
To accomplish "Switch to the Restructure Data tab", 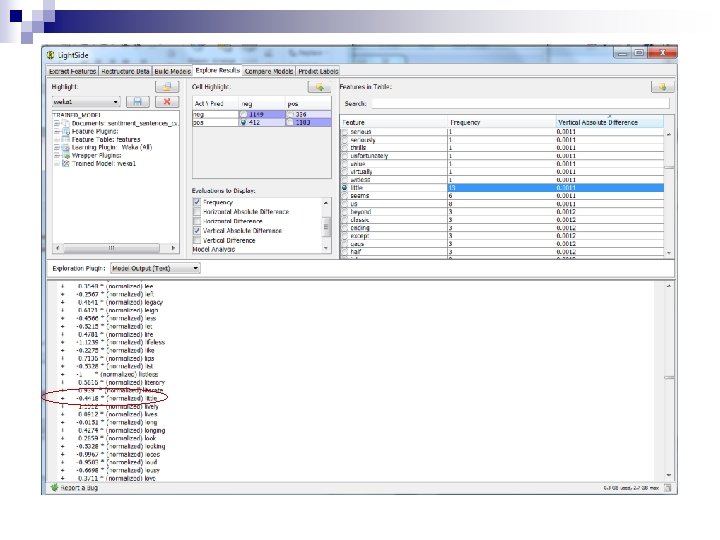I will (125, 71).
